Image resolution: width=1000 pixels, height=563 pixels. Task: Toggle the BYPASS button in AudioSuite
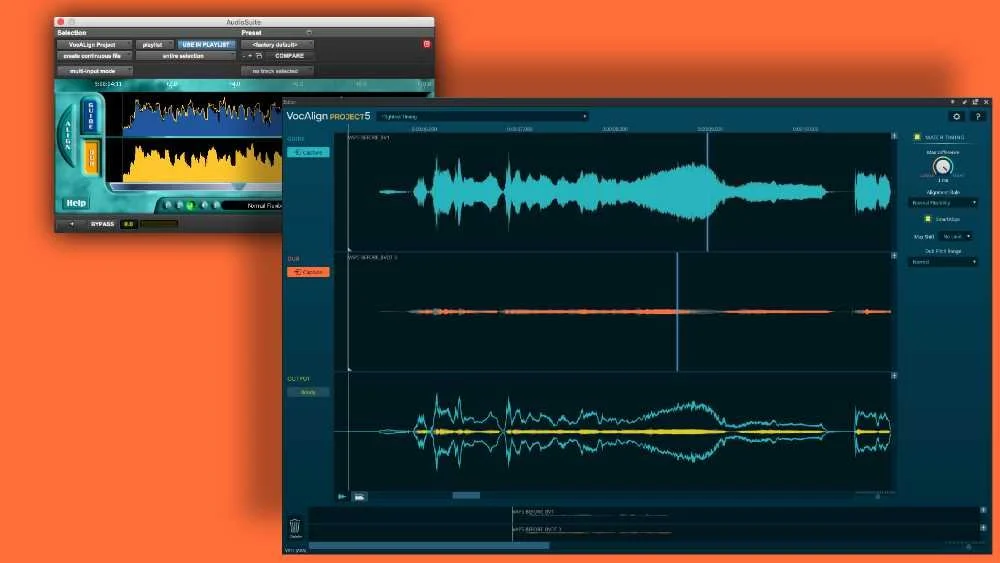[102, 224]
